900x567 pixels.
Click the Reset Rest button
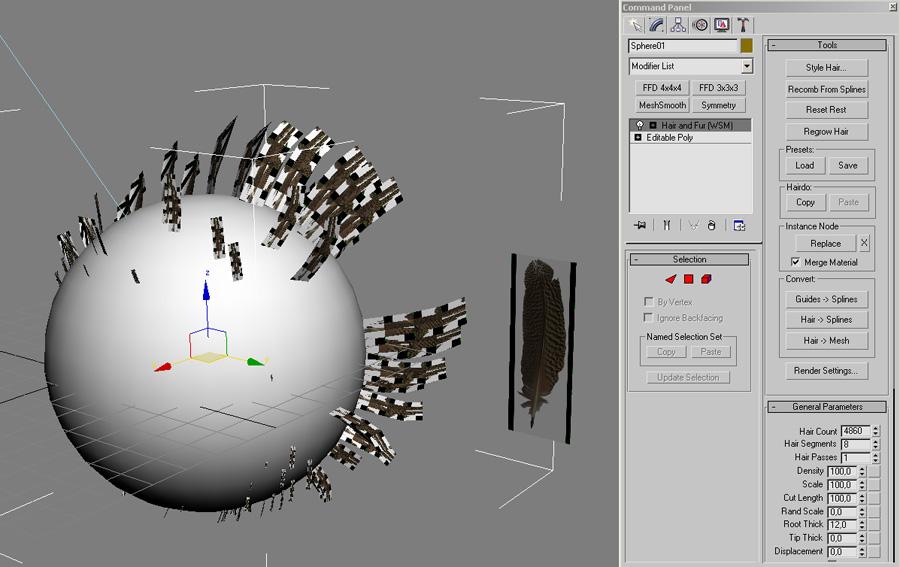(826, 110)
